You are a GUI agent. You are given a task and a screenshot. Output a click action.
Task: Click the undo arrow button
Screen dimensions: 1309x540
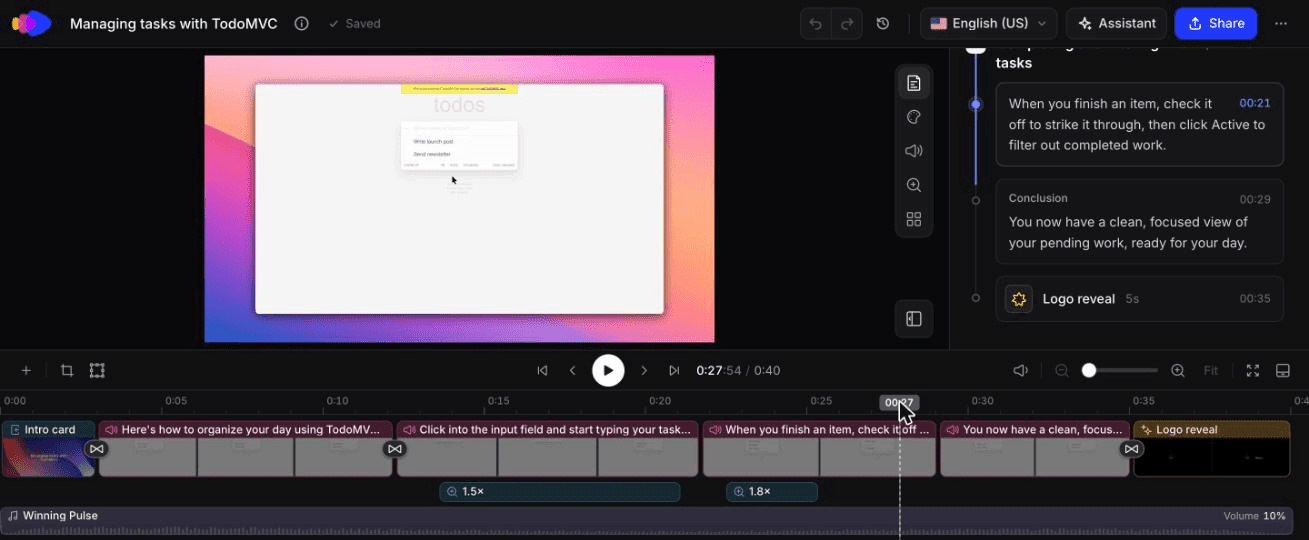pos(815,23)
